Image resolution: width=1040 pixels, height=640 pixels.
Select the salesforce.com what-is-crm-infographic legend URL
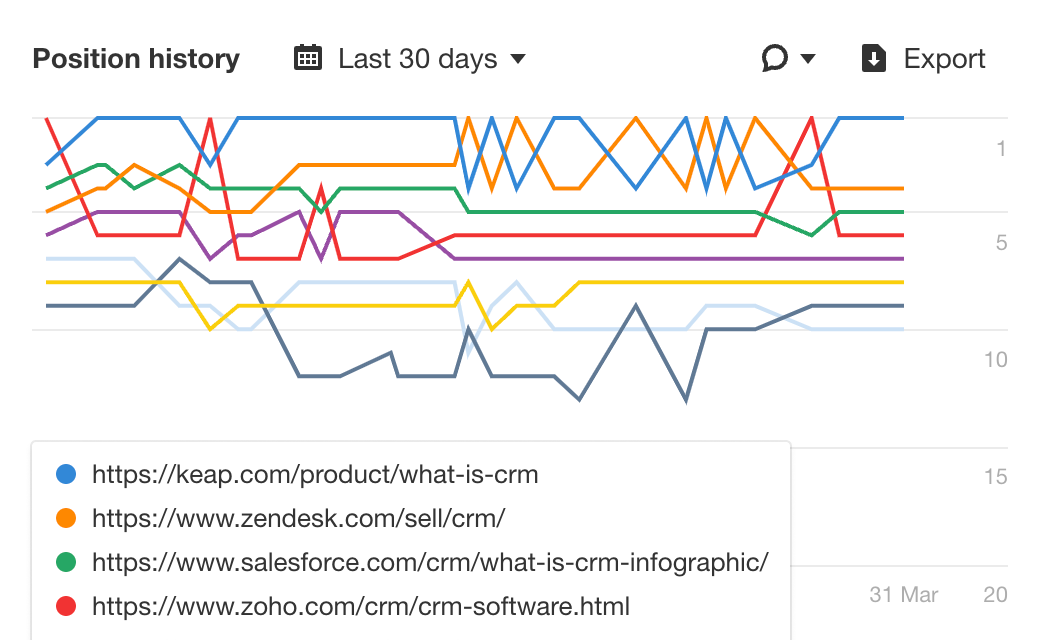point(430,562)
